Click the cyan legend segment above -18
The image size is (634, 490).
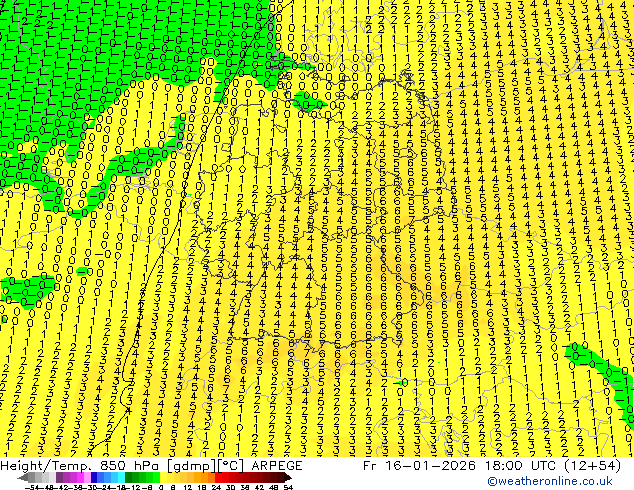coord(121,478)
